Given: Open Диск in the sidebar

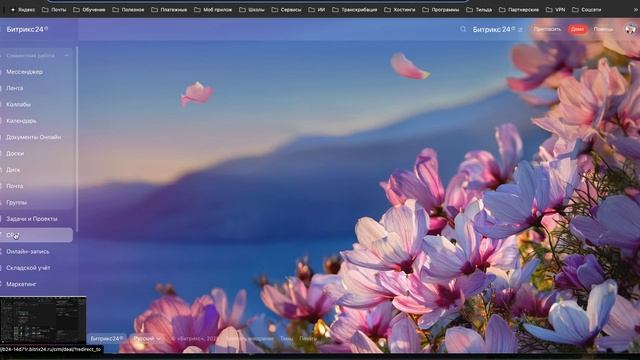Looking at the screenshot, I should click(13, 170).
